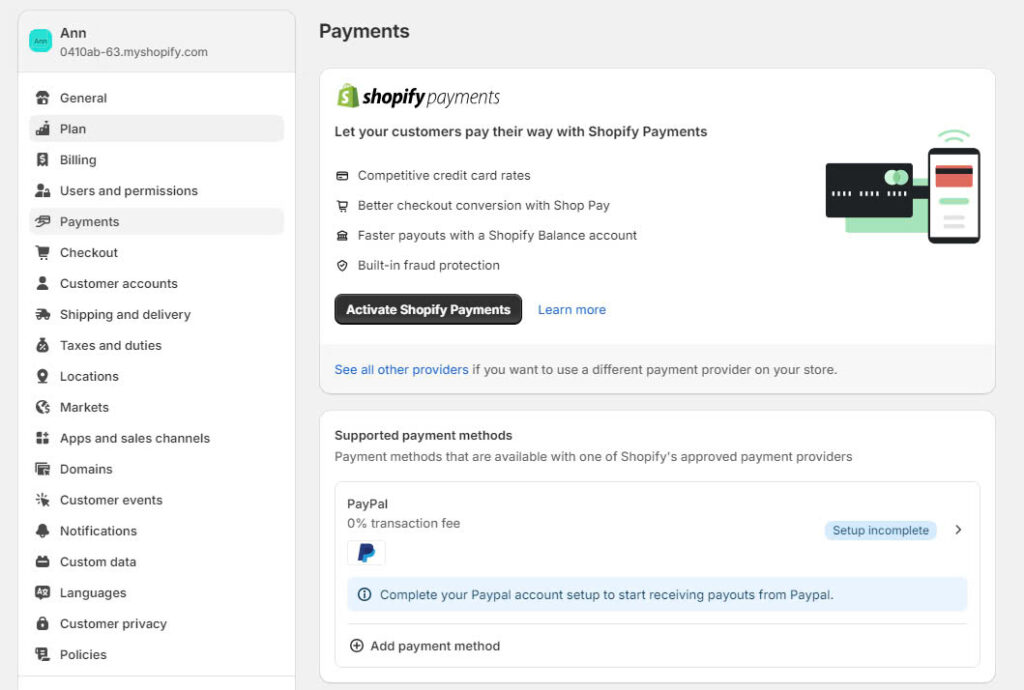The width and height of the screenshot is (1024, 690).
Task: Open Domains settings
Action: [x=157, y=469]
